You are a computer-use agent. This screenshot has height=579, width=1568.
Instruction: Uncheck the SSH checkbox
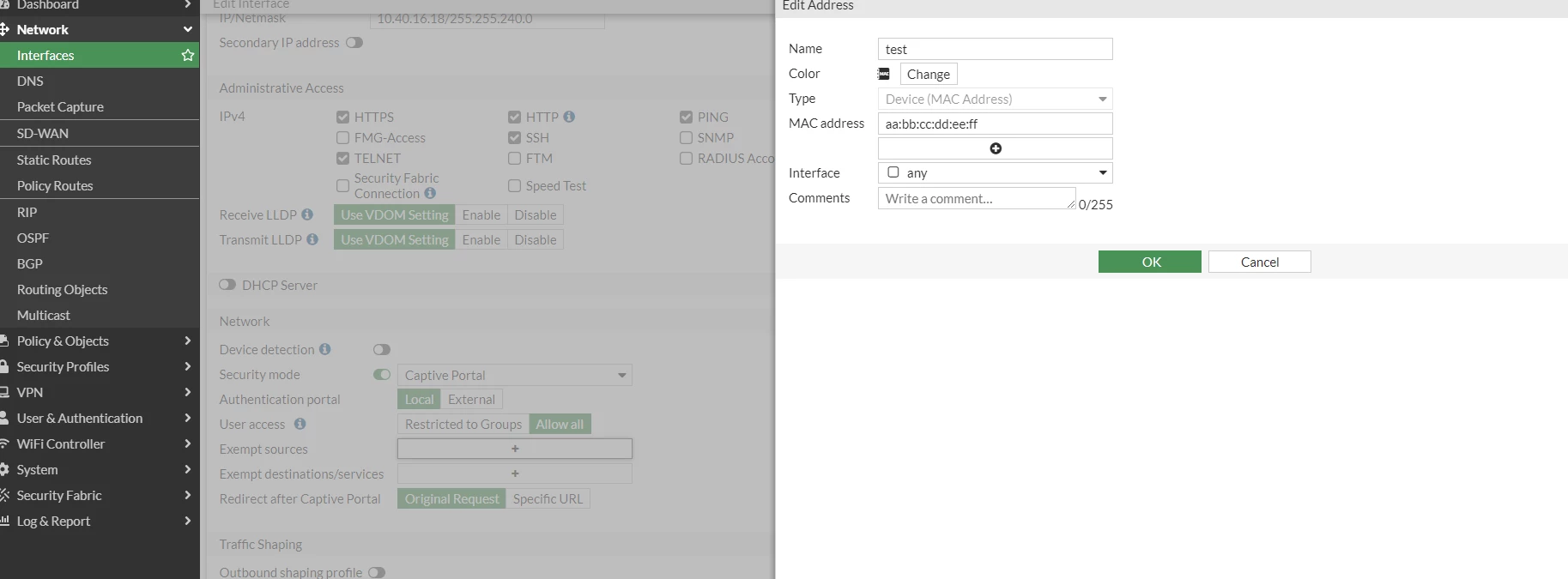coord(515,137)
